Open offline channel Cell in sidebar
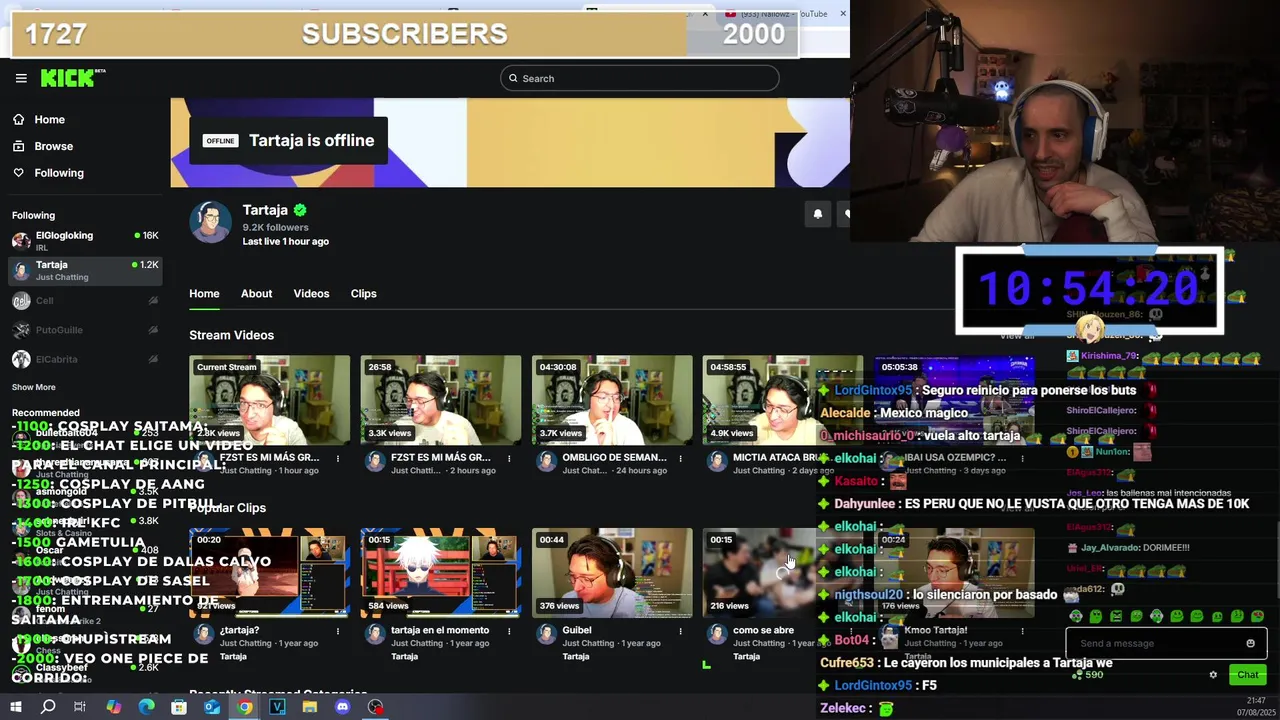This screenshot has width=1280, height=720. 85,301
